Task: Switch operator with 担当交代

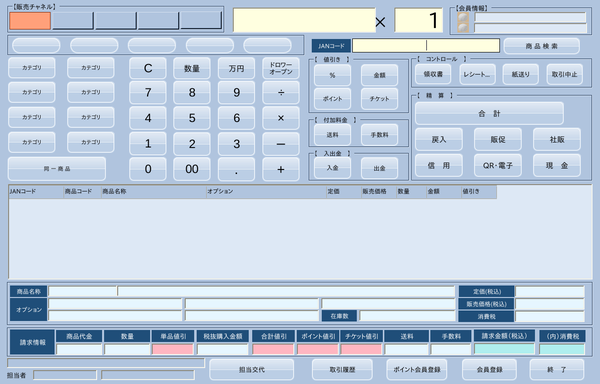Action: [252, 370]
